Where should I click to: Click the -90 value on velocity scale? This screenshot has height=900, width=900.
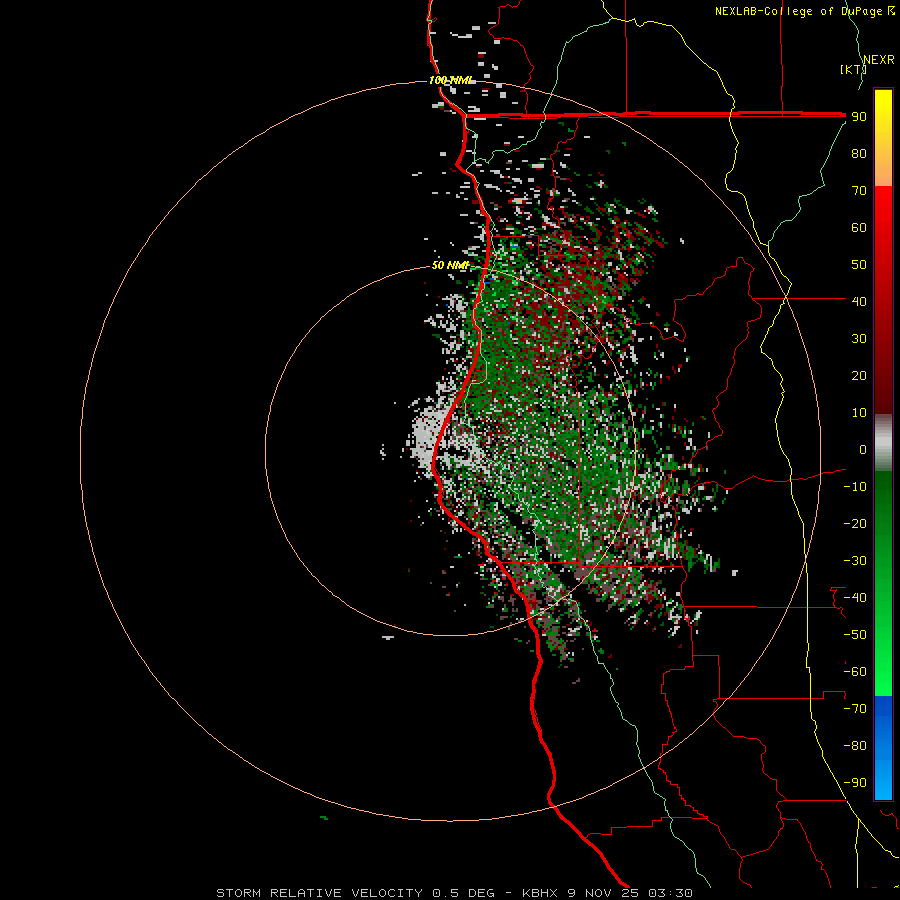coord(855,783)
